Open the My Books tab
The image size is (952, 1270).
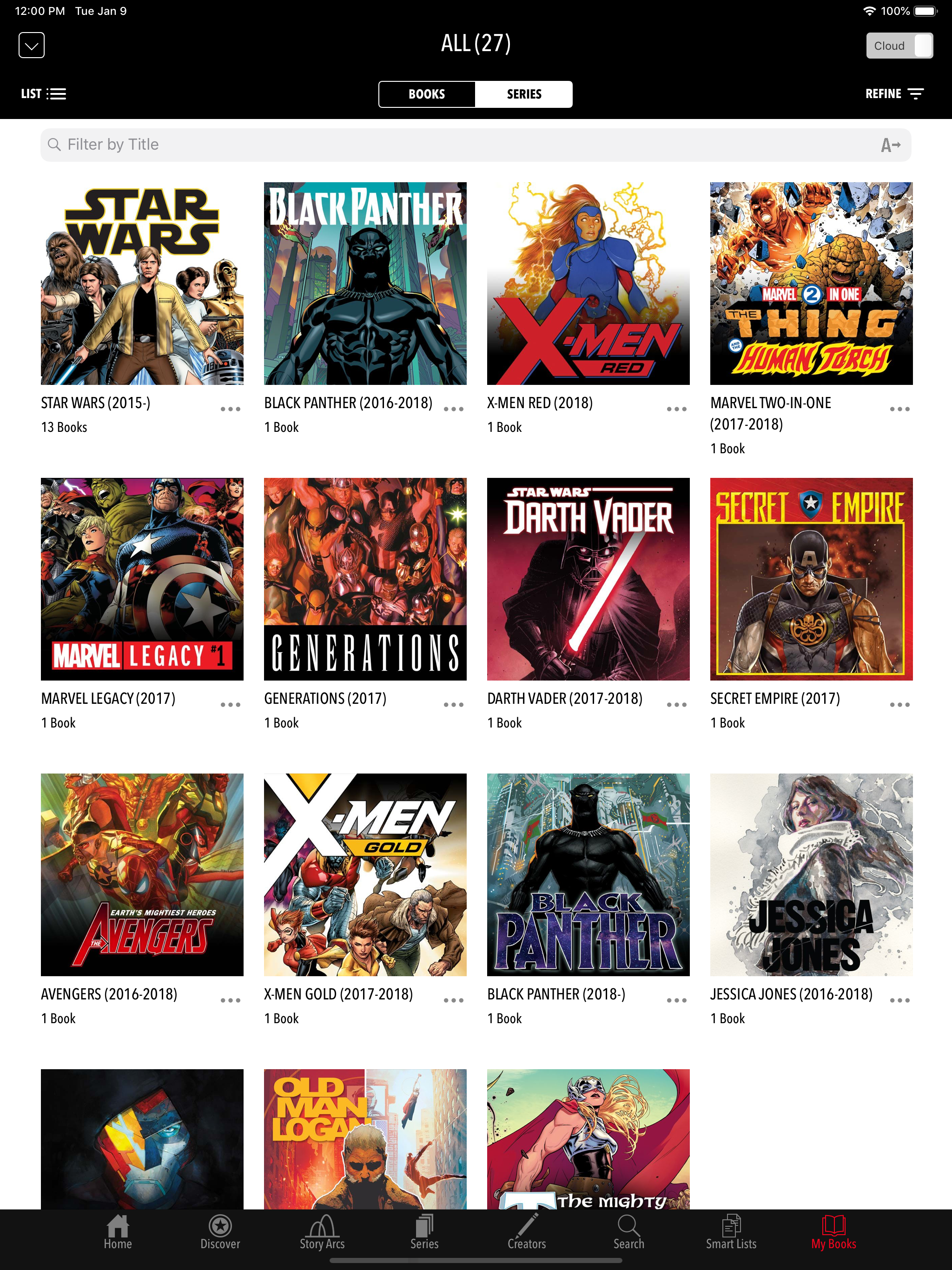833,1232
